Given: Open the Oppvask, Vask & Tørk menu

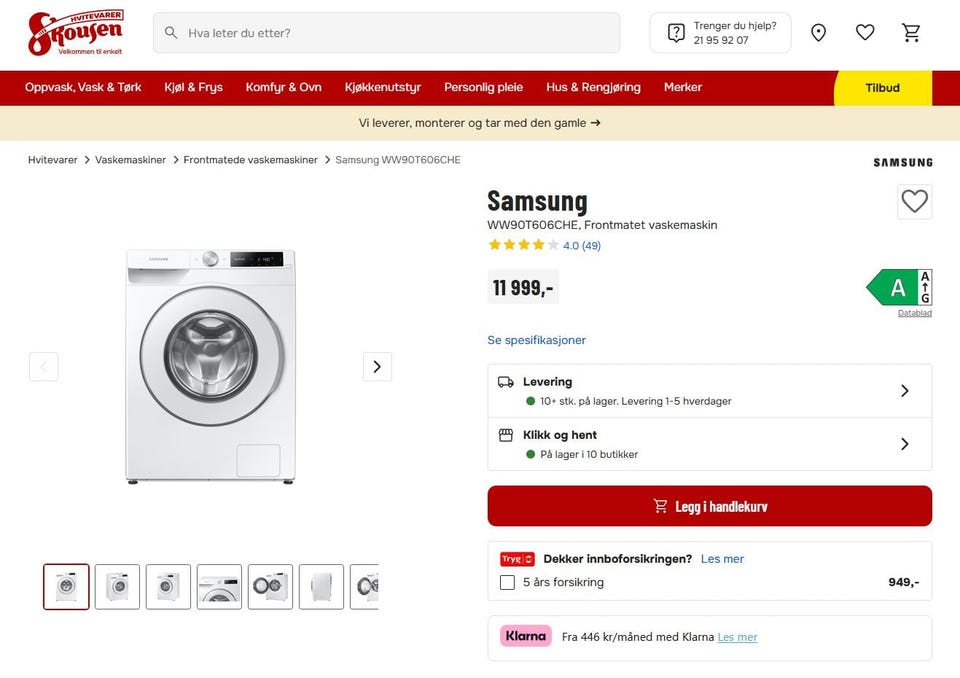Looking at the screenshot, I should (x=83, y=87).
